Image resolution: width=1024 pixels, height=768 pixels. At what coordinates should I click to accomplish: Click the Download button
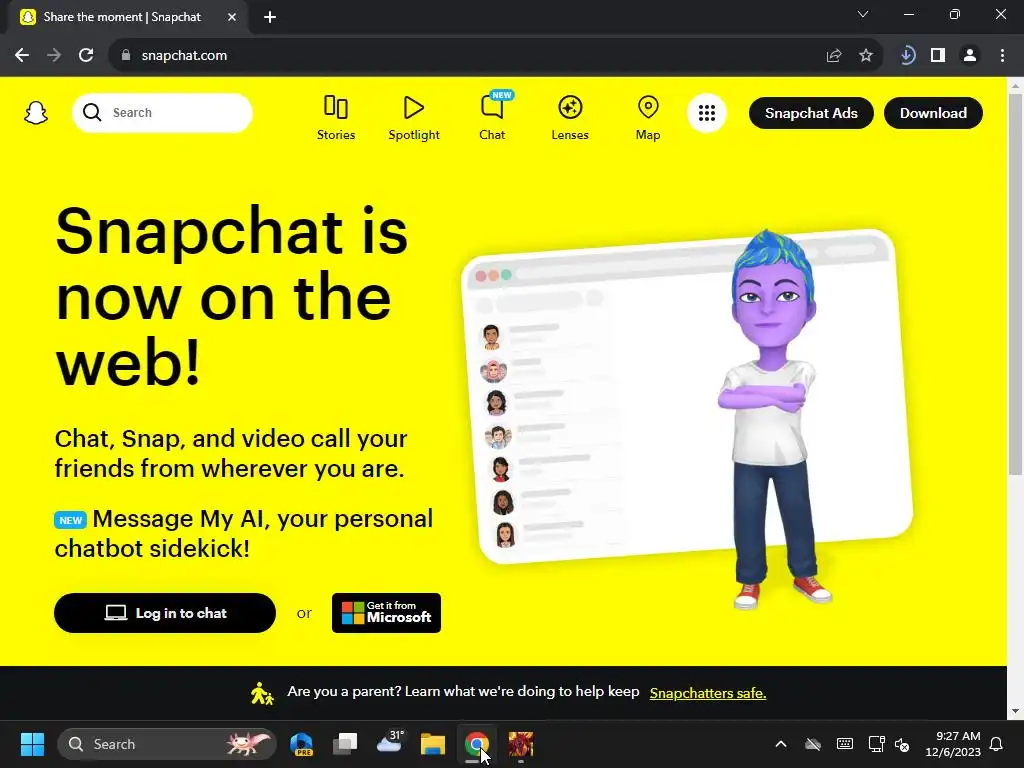point(933,113)
